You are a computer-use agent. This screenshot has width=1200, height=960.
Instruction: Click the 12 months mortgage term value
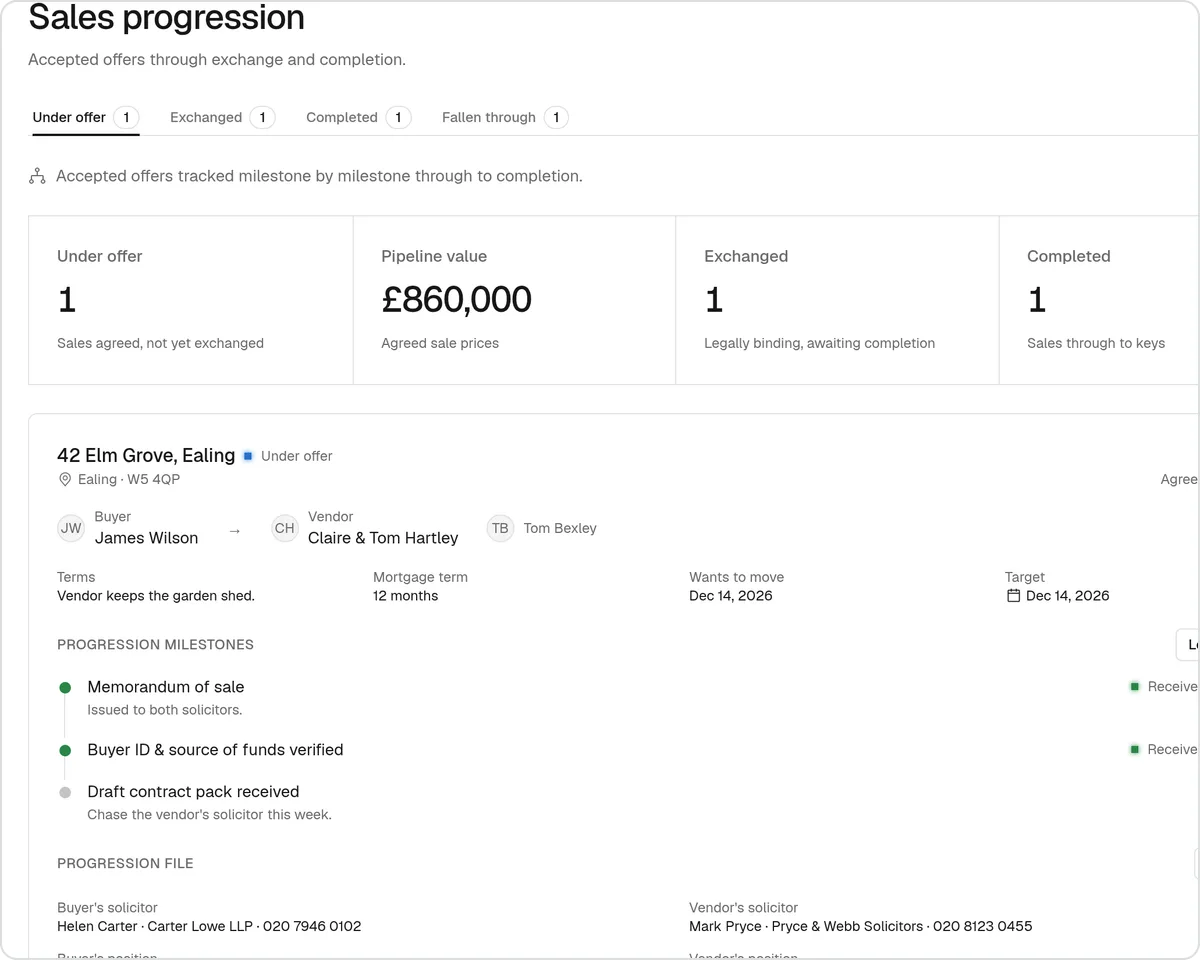406,596
